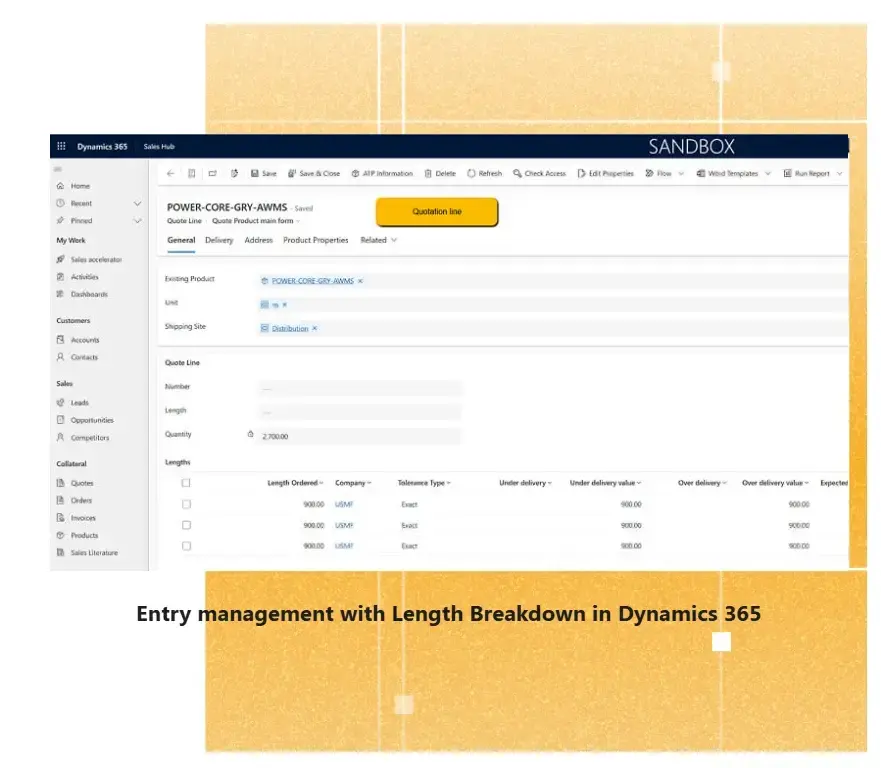Click the Save icon in the toolbar

point(255,173)
